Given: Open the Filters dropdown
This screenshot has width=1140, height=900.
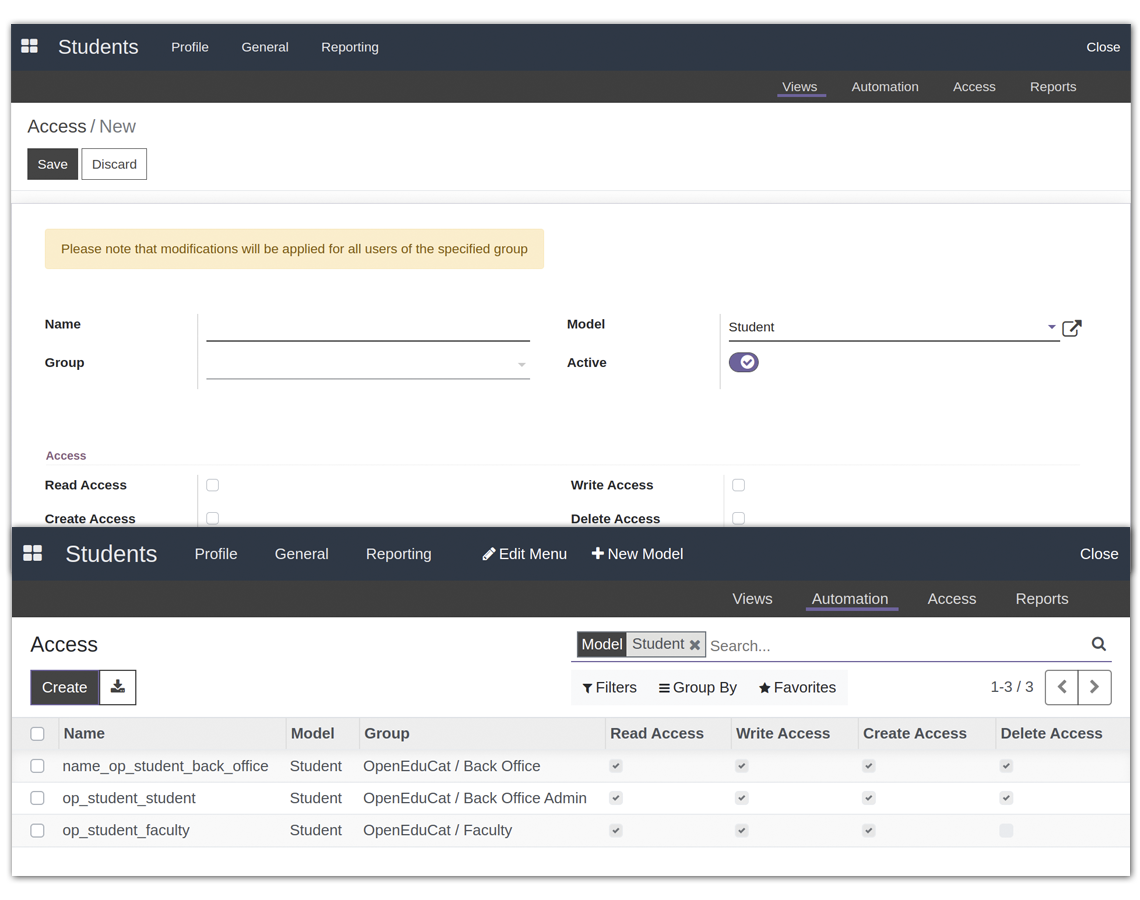Looking at the screenshot, I should pyautogui.click(x=609, y=688).
